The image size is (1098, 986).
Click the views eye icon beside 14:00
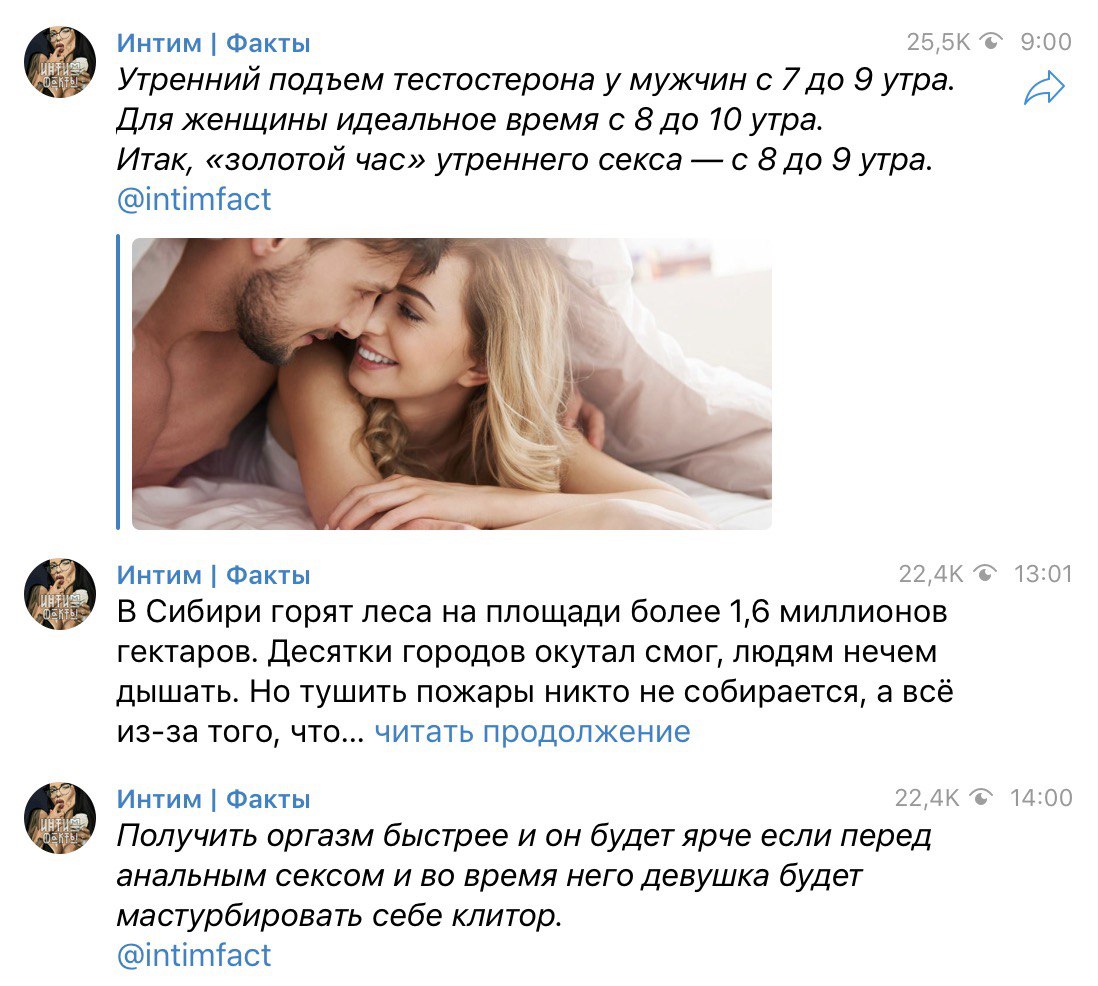click(981, 798)
